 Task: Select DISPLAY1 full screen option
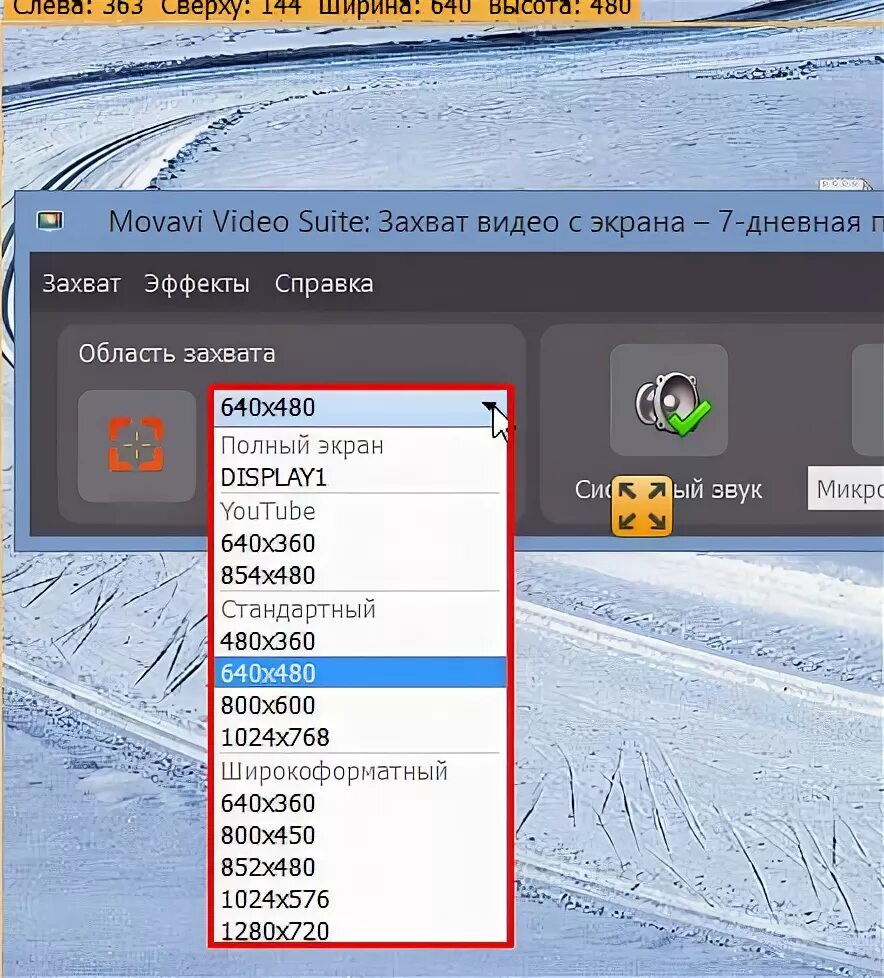[361, 478]
